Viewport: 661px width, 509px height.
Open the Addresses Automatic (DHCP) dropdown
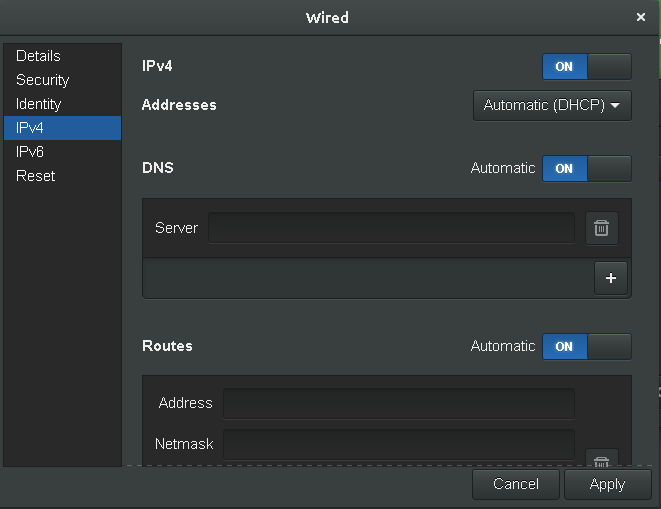pos(552,104)
